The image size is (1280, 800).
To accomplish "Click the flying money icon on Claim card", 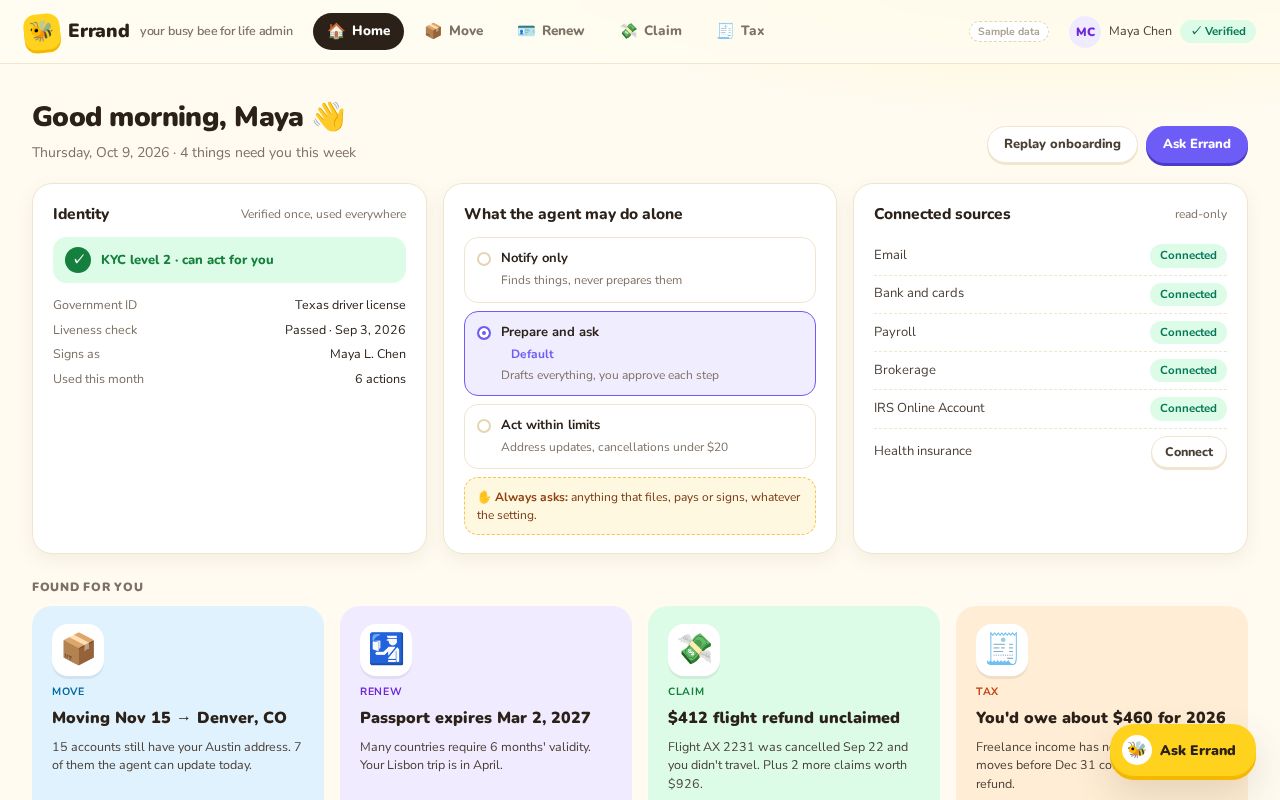I will tap(694, 650).
